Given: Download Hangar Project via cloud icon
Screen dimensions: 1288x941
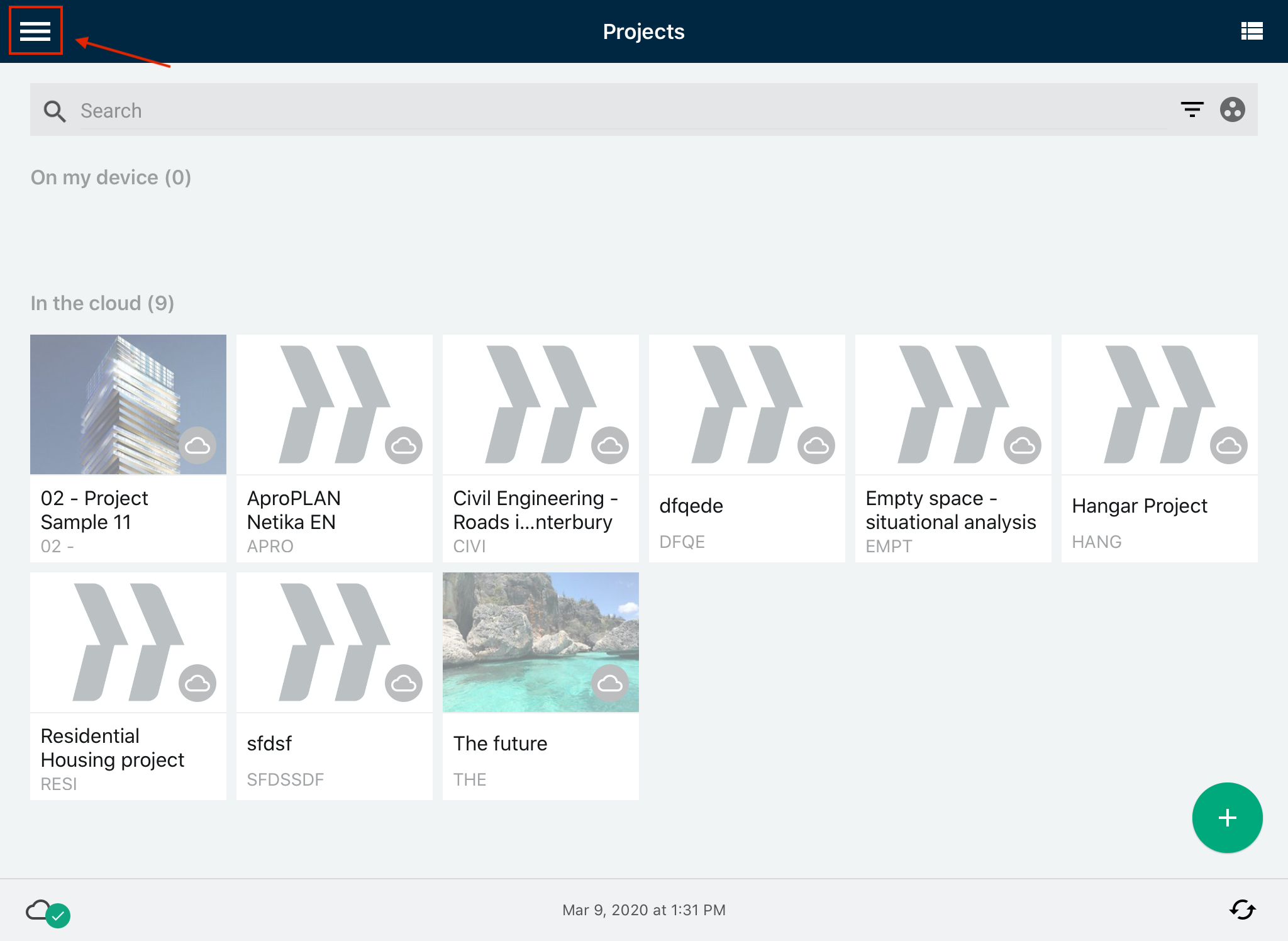Looking at the screenshot, I should pyautogui.click(x=1229, y=445).
